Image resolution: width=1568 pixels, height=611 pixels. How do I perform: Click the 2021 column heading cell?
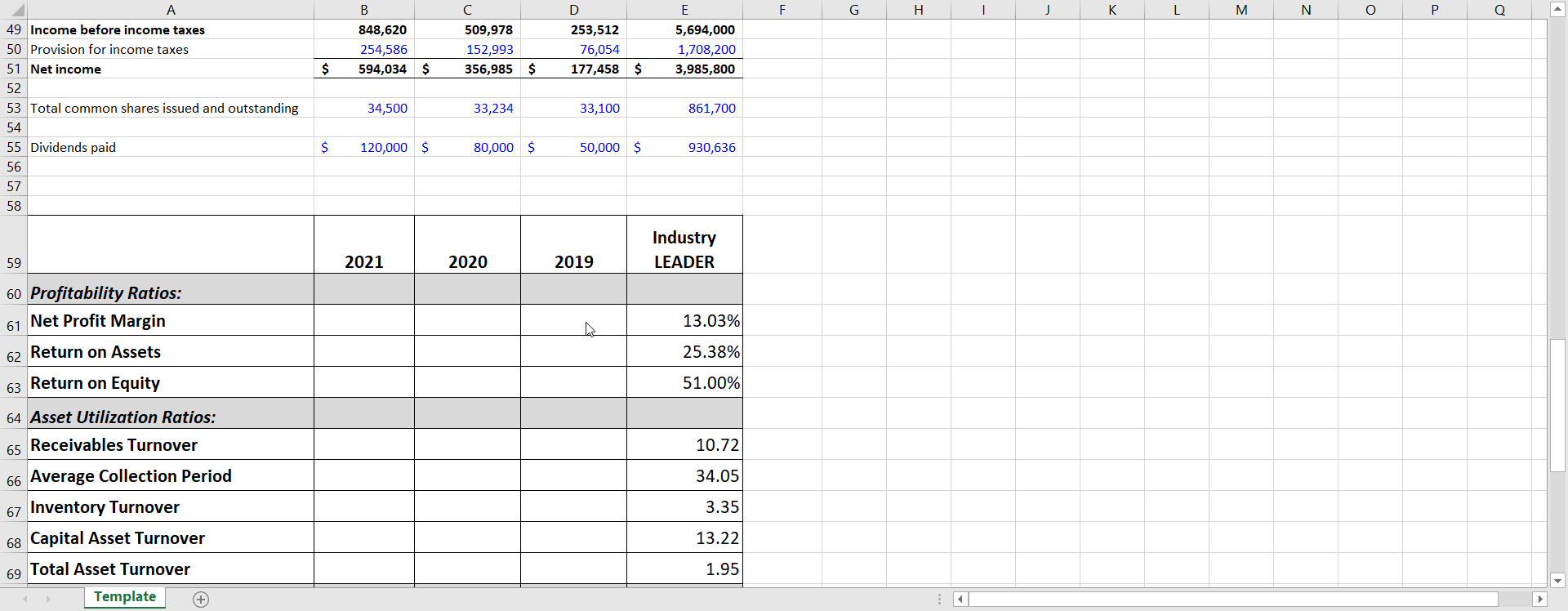(364, 244)
